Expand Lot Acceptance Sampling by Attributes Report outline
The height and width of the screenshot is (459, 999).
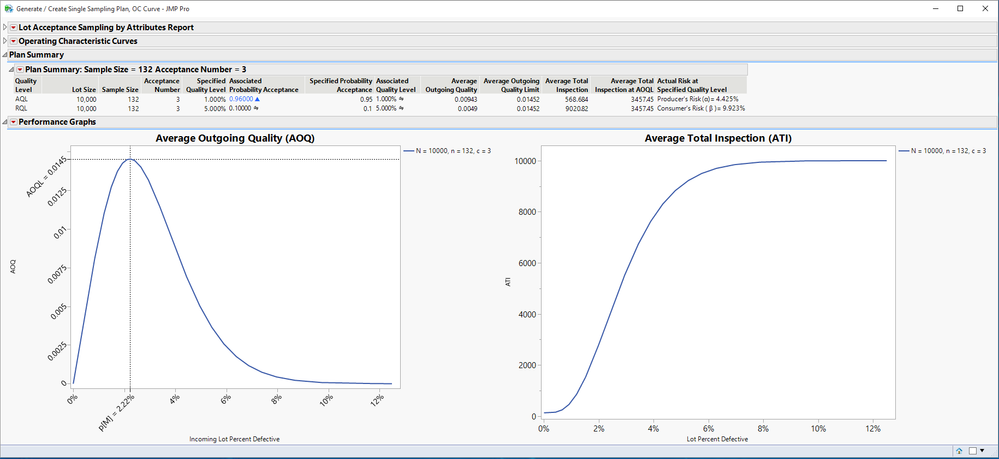point(5,27)
